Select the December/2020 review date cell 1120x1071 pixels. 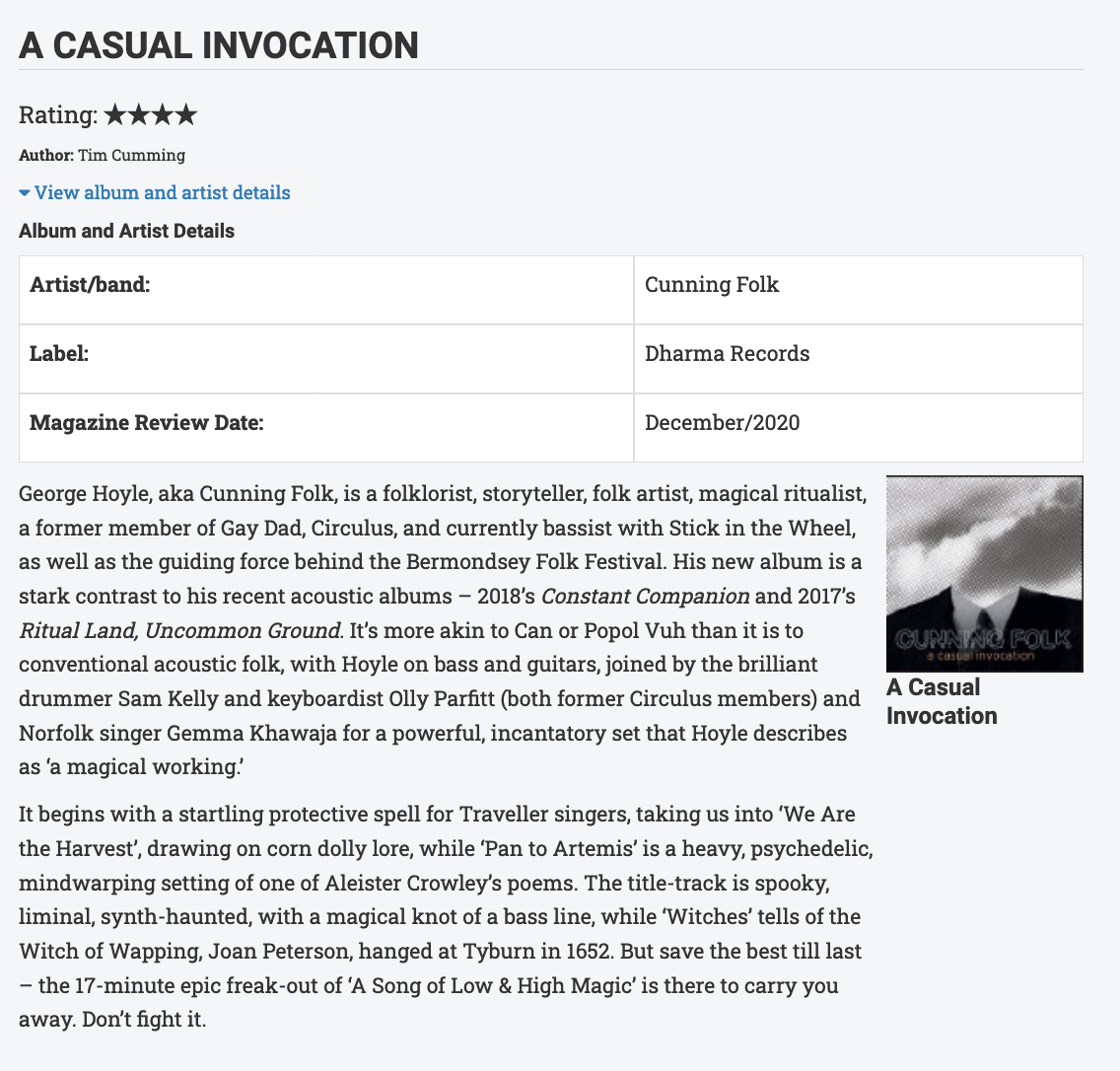[x=722, y=423]
